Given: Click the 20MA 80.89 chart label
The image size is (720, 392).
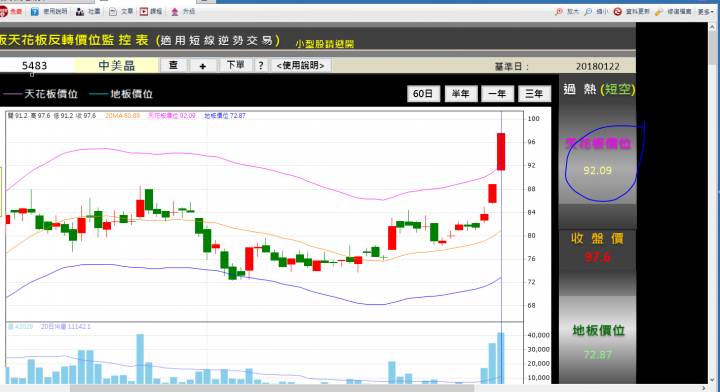Looking at the screenshot, I should pos(123,116).
